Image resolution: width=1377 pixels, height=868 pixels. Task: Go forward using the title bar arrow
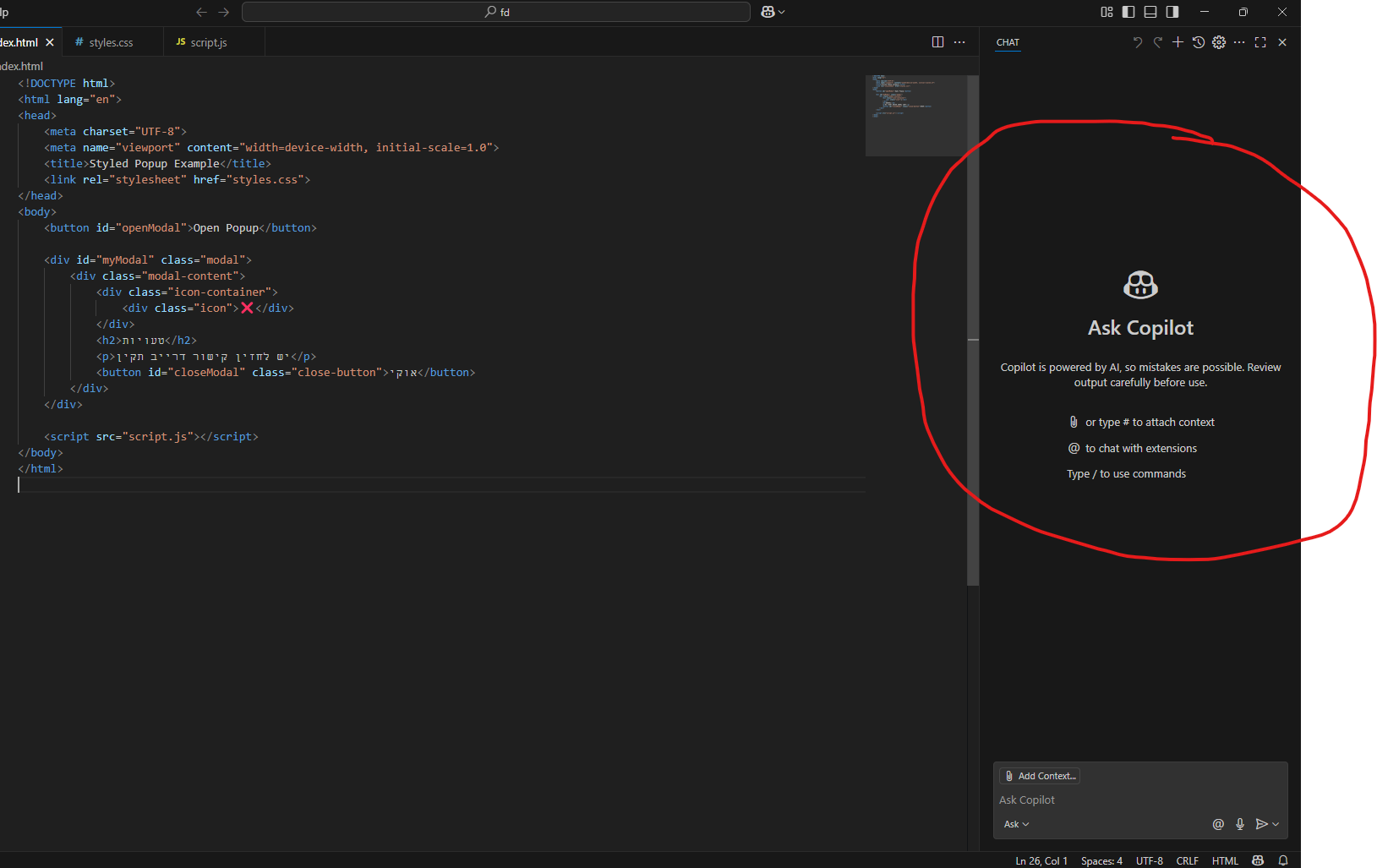tap(224, 12)
